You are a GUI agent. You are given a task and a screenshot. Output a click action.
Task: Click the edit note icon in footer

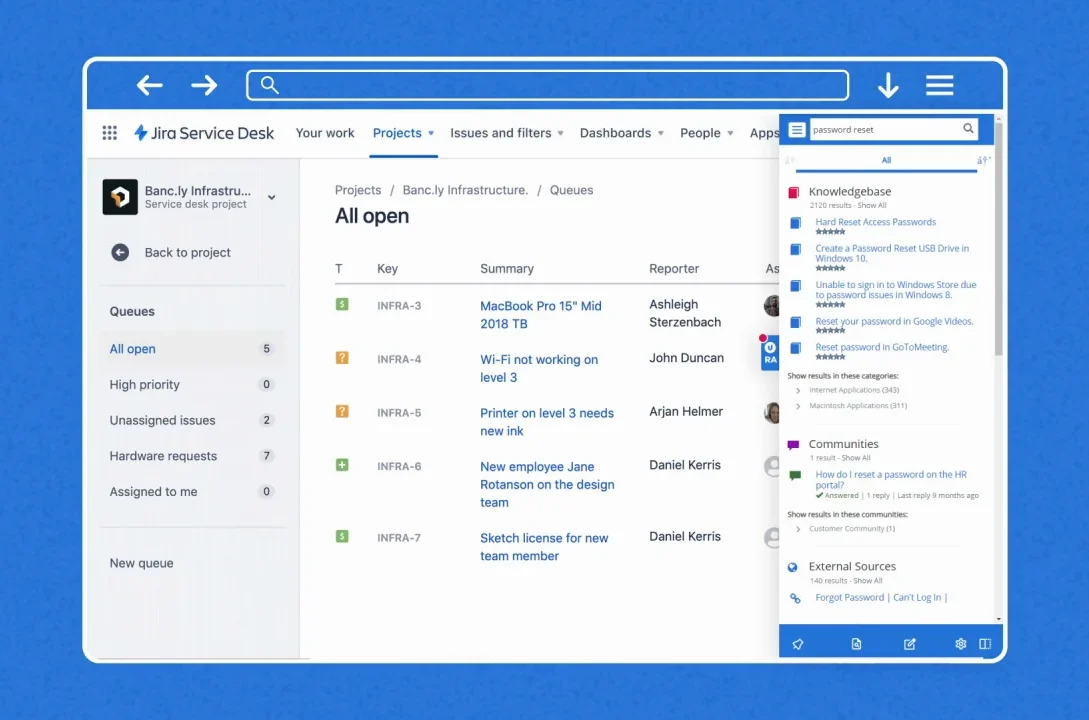click(909, 644)
